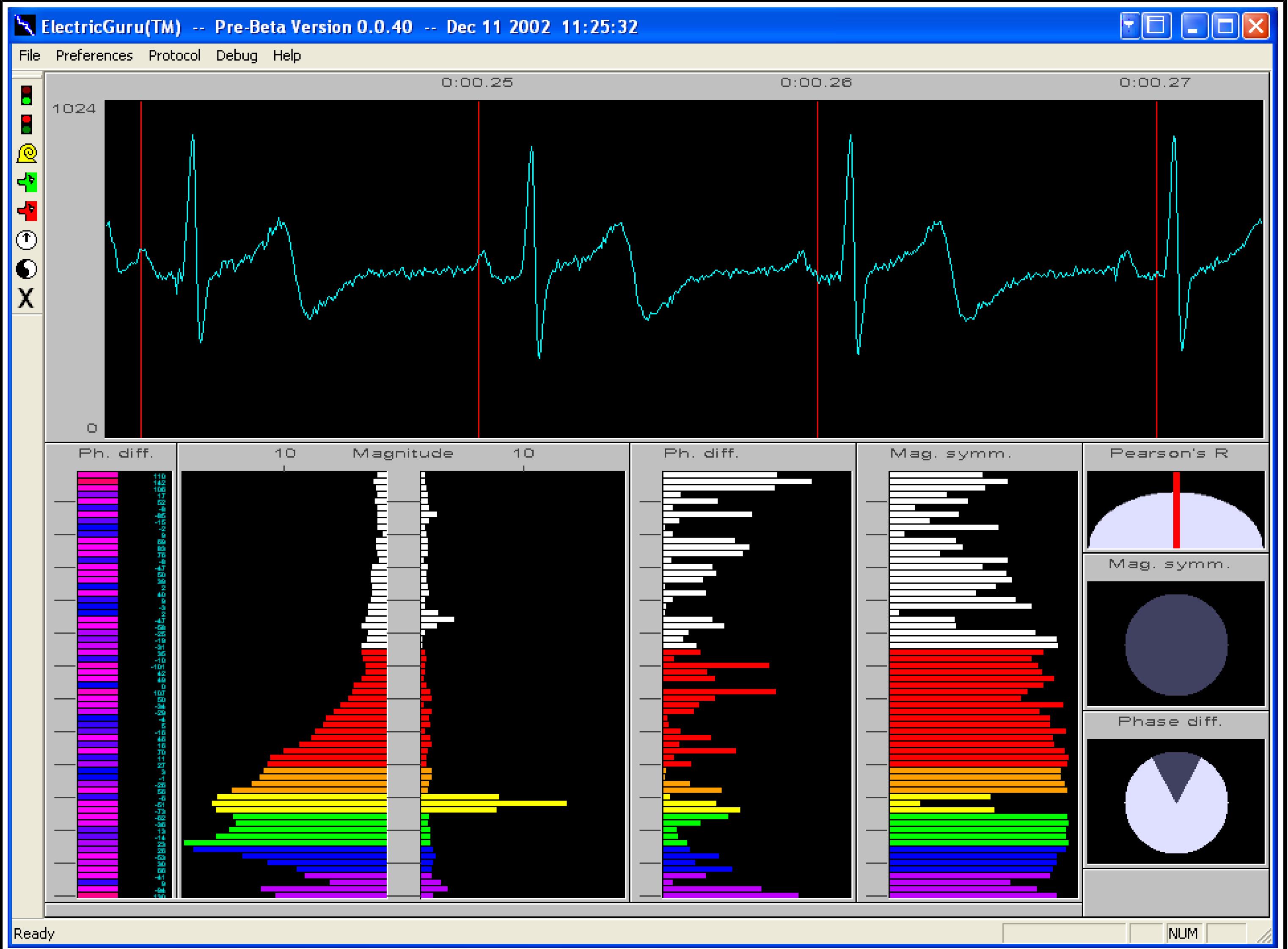Click the dark circle in Mag. symm. gauge
The height and width of the screenshot is (949, 1288).
point(1176,645)
